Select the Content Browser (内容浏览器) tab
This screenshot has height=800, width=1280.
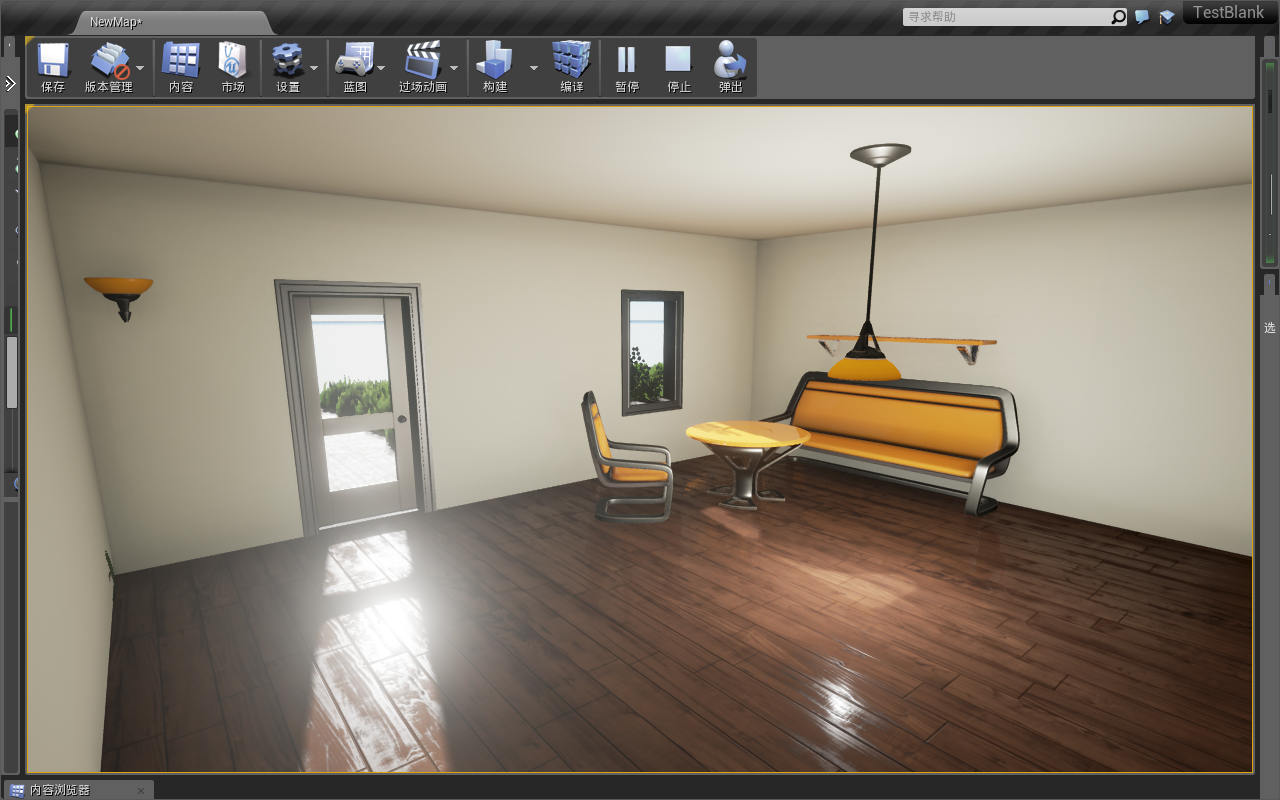click(x=70, y=790)
